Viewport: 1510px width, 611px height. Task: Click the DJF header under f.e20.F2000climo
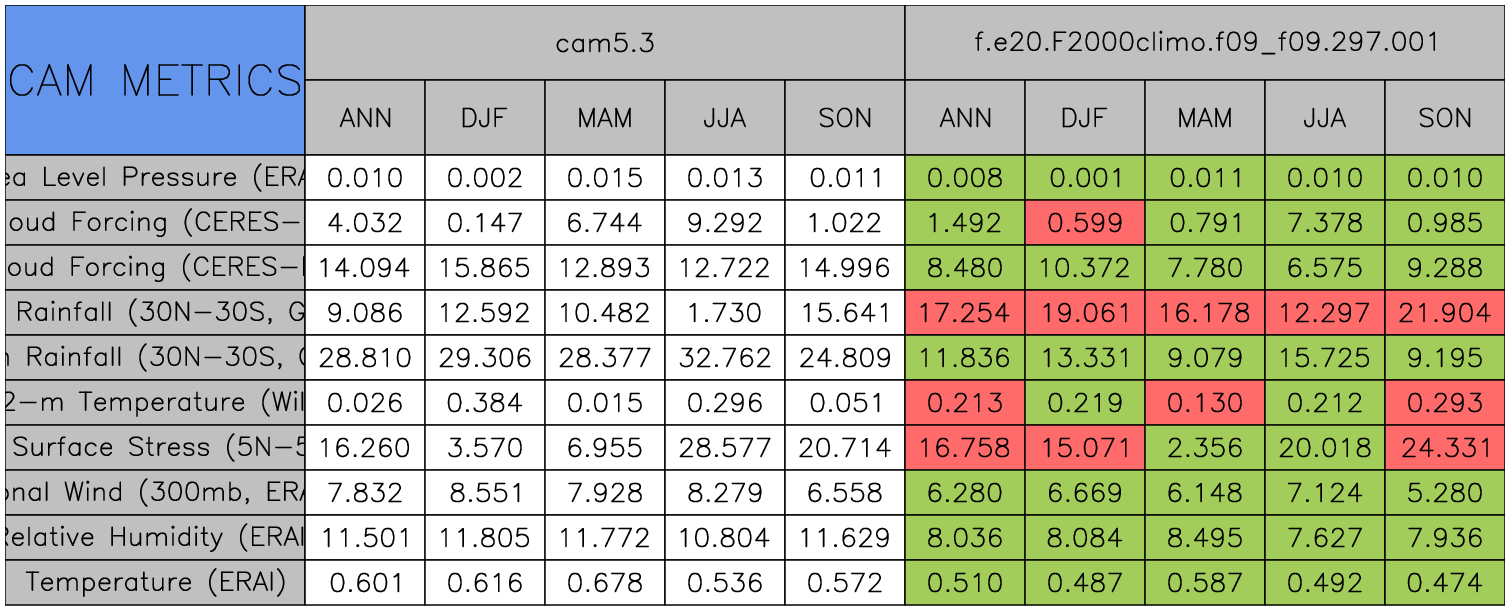[x=1085, y=118]
